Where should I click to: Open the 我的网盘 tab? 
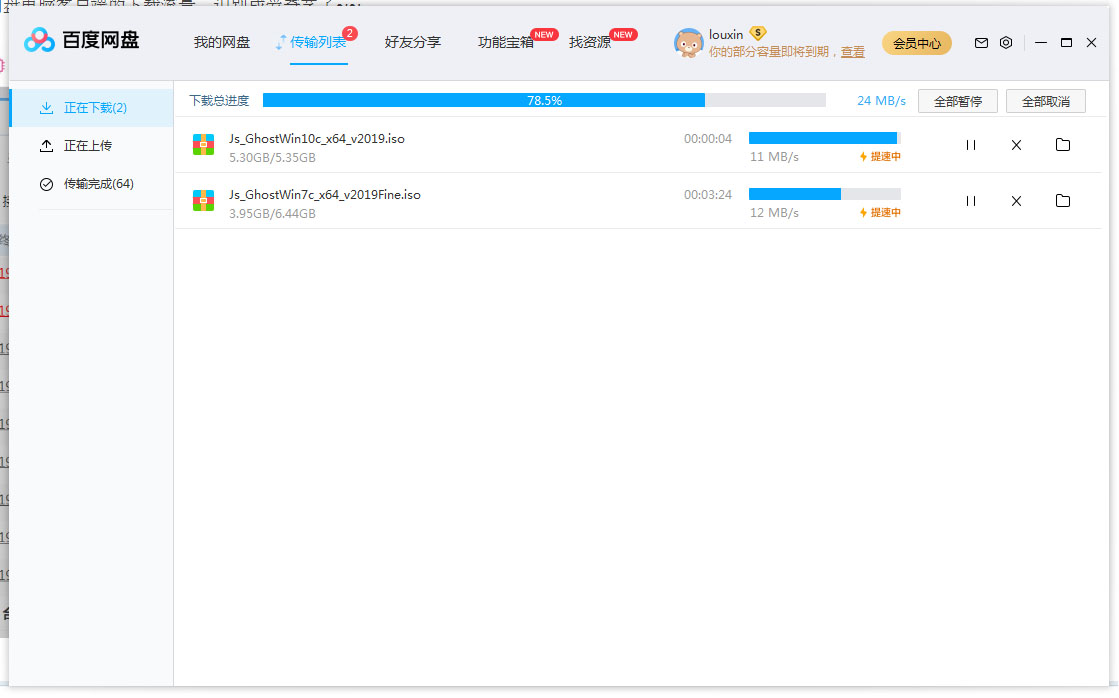pyautogui.click(x=221, y=42)
